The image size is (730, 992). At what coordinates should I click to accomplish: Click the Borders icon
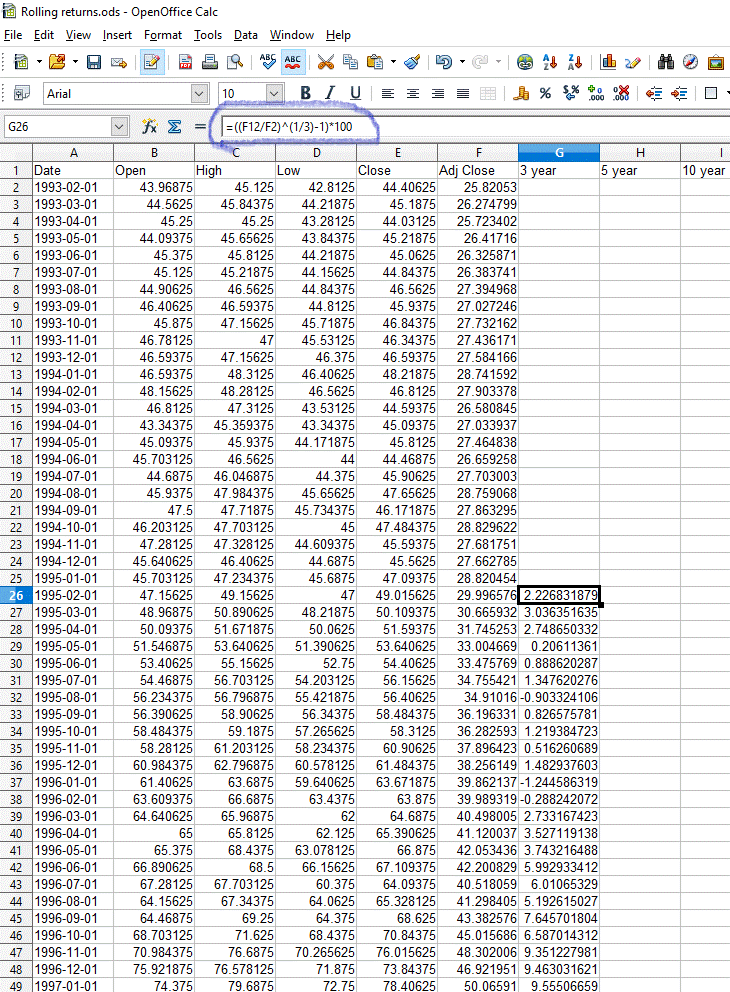[x=711, y=94]
